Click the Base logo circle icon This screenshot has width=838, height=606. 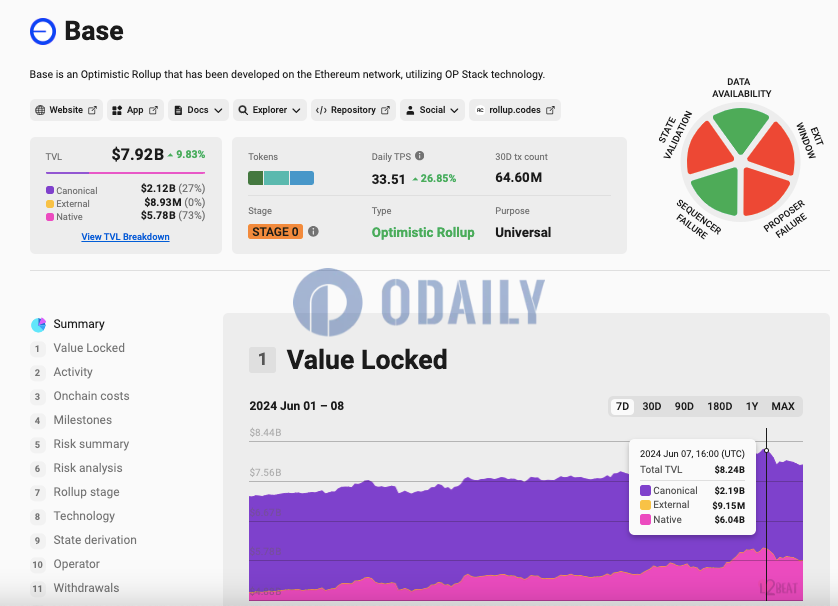pos(43,32)
